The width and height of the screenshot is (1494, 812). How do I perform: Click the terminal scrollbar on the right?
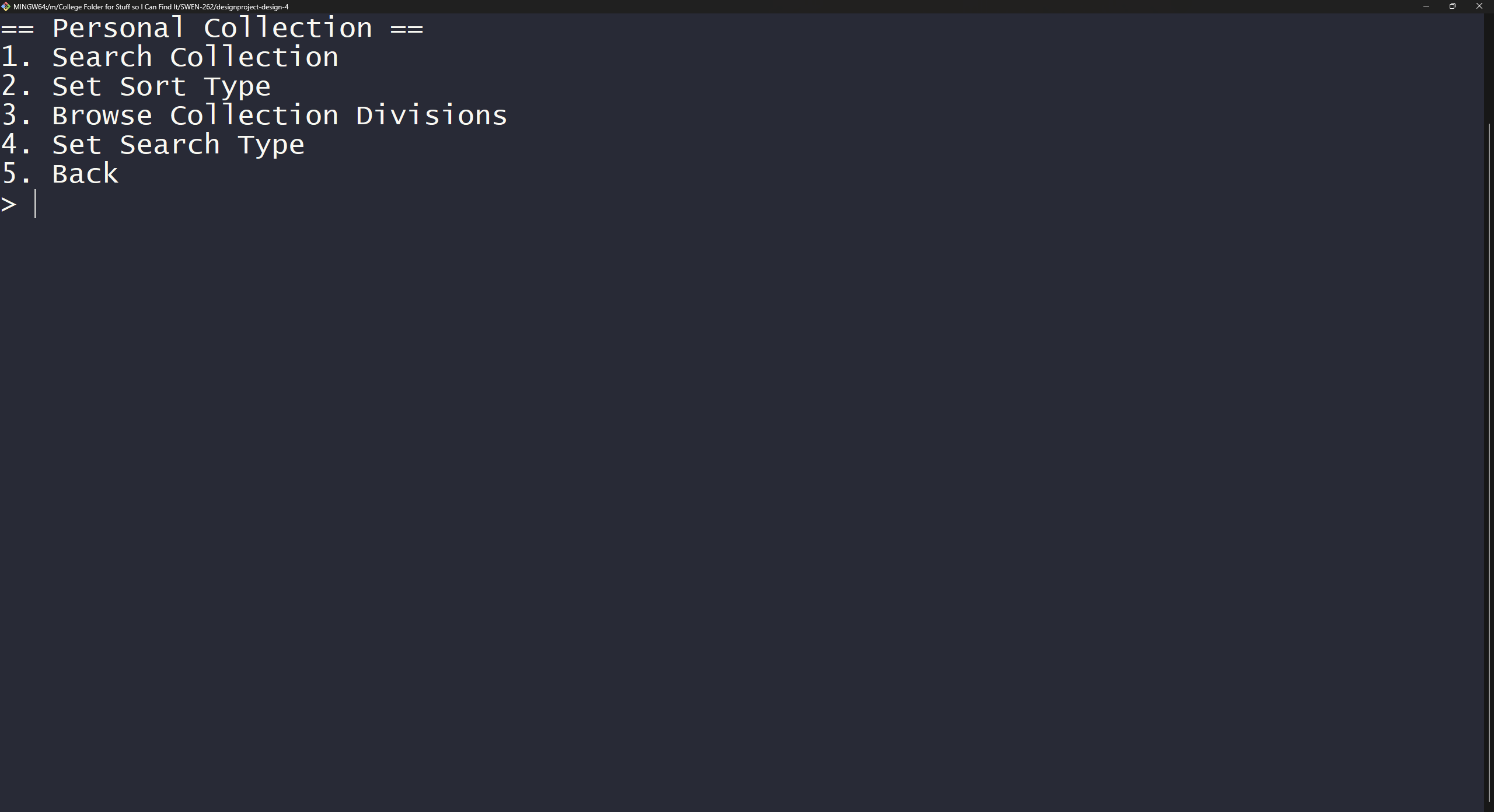pos(1489,408)
